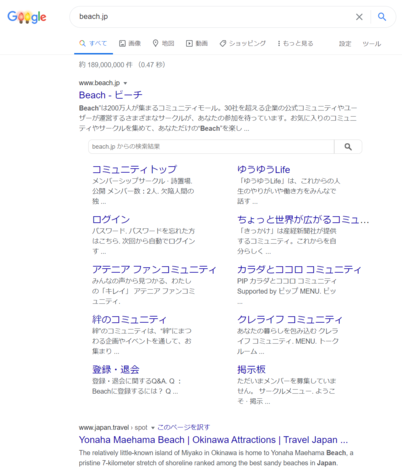
Task: Click the www.japan.travel › spot URL text
Action: [x=113, y=427]
